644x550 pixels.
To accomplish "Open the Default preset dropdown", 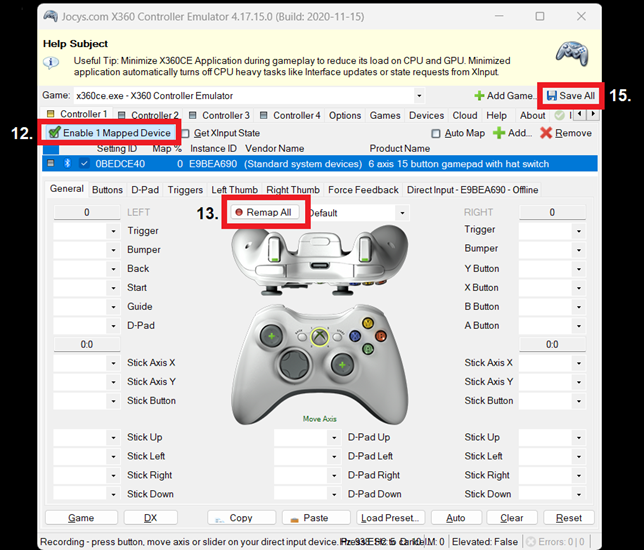I will click(402, 213).
